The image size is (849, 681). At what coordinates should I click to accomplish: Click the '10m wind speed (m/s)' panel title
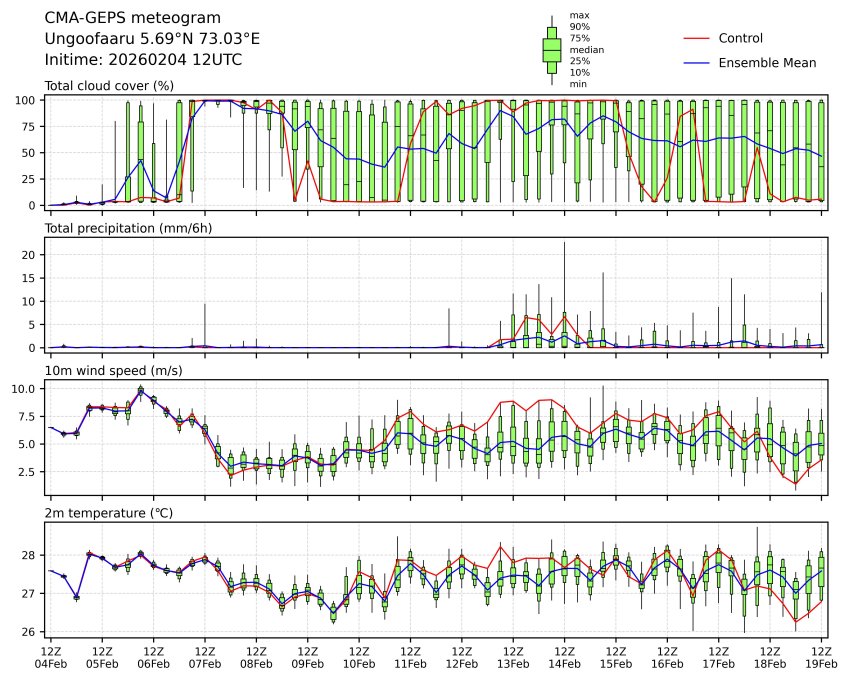coord(113,371)
